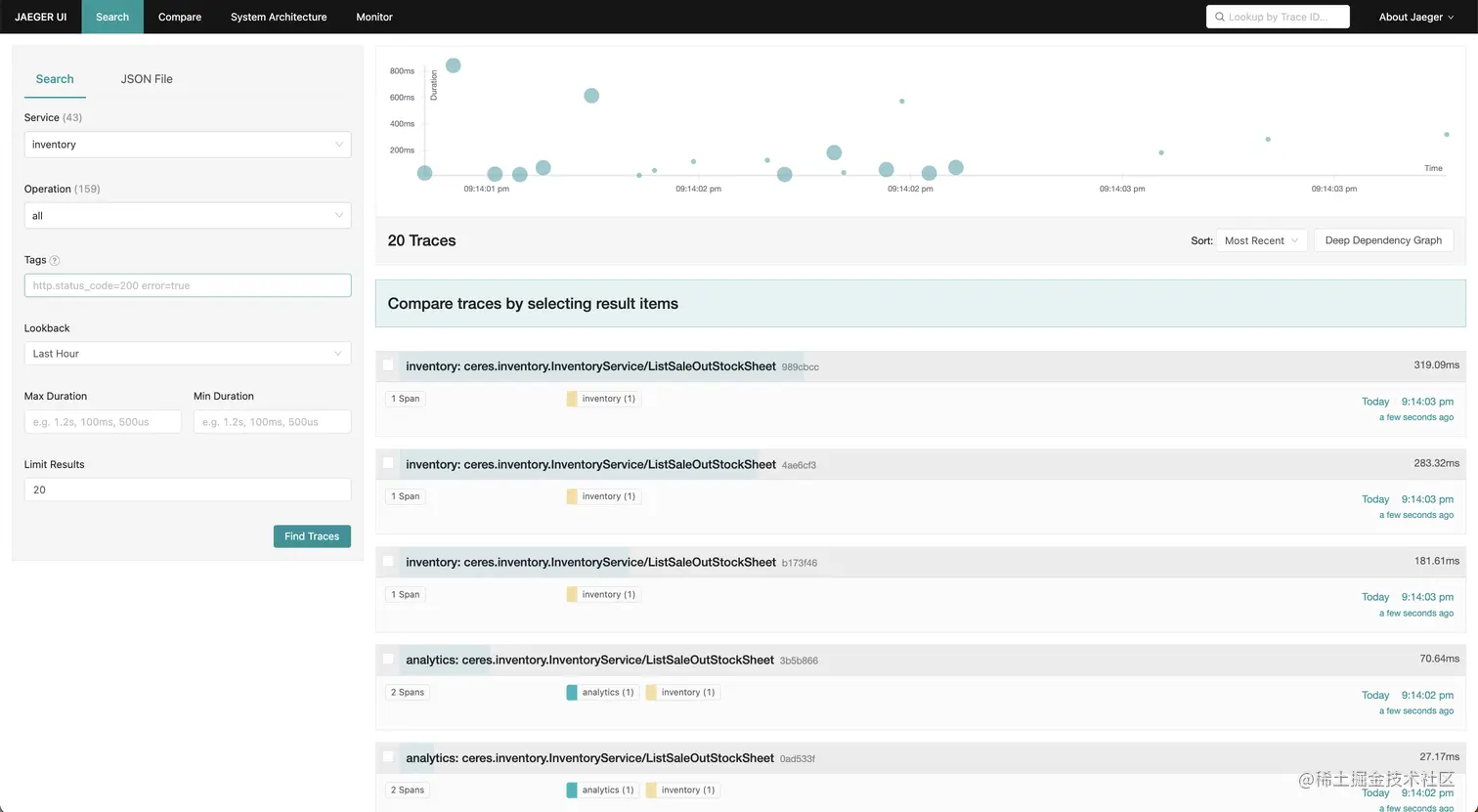Open the Deep Dependency Graph
The width and height of the screenshot is (1478, 812).
tap(1383, 240)
